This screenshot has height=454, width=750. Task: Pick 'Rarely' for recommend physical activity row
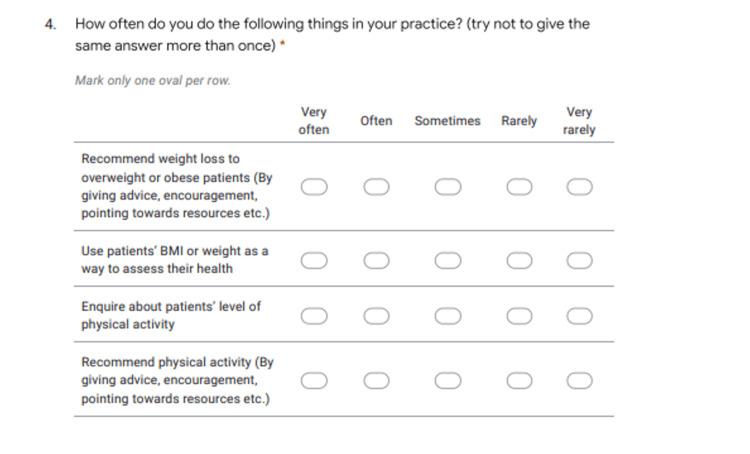pyautogui.click(x=519, y=381)
